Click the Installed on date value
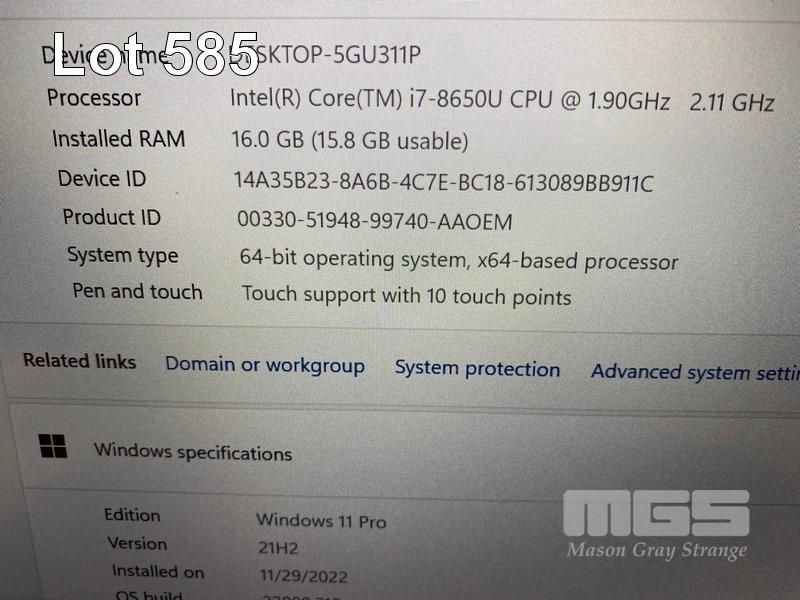 304,576
